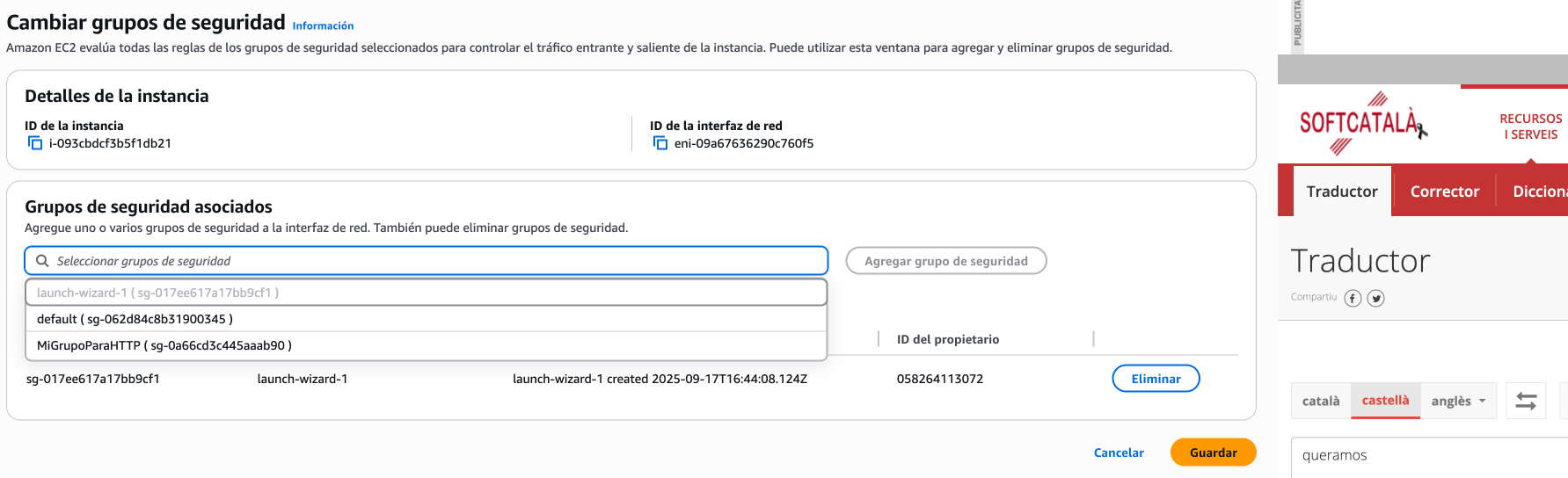Share Traductor on Twitter

pyautogui.click(x=1376, y=298)
